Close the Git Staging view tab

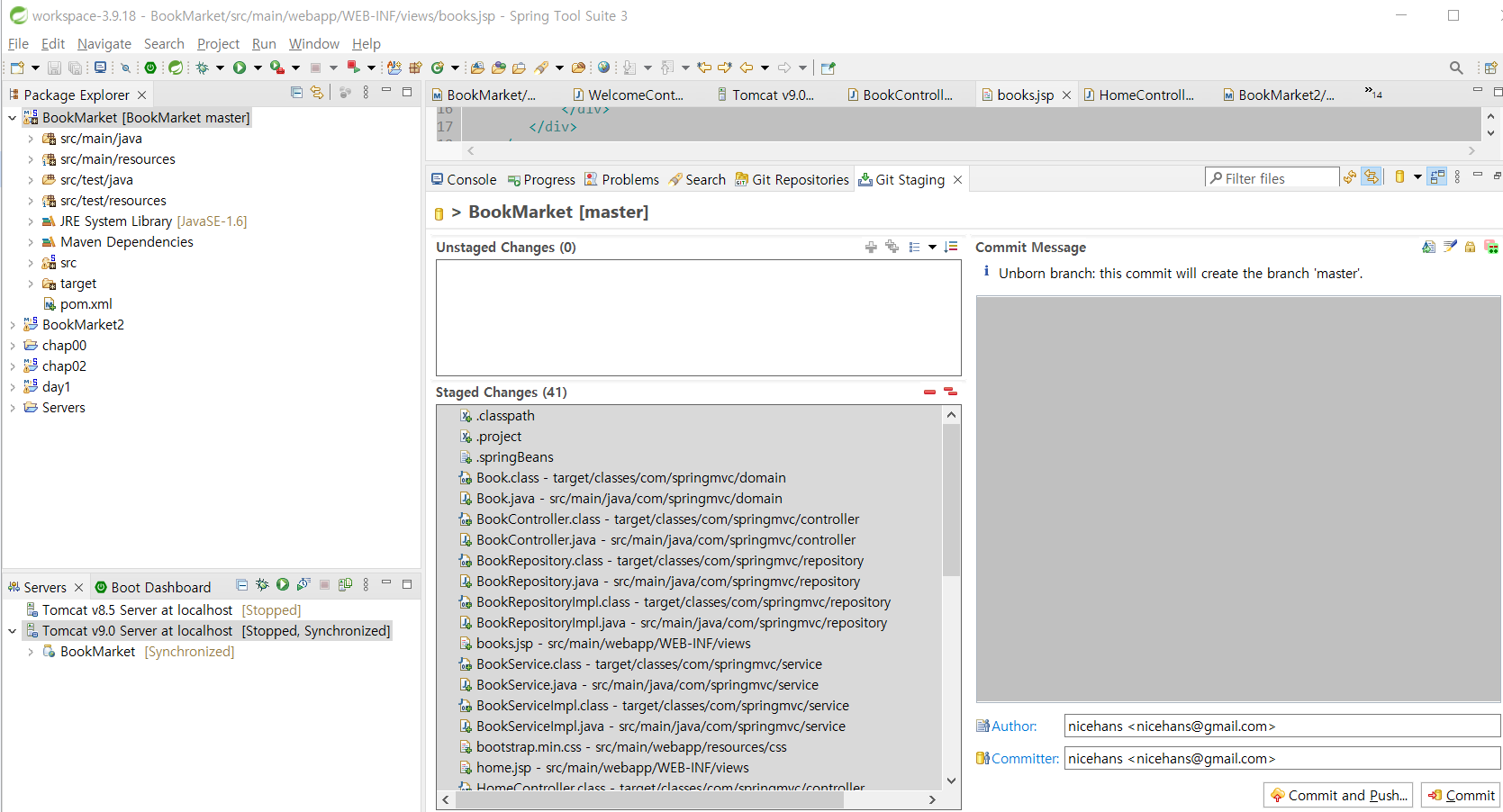click(x=957, y=179)
